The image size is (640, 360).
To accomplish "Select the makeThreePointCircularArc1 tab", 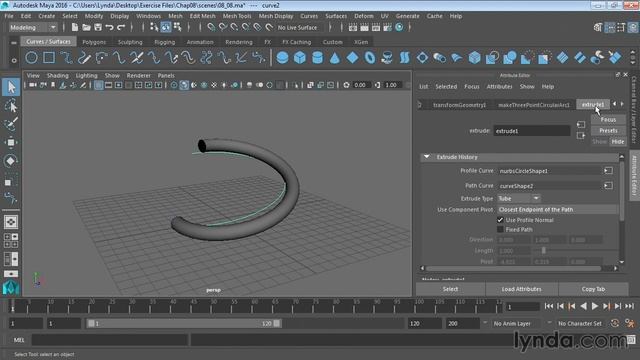I will (x=534, y=105).
